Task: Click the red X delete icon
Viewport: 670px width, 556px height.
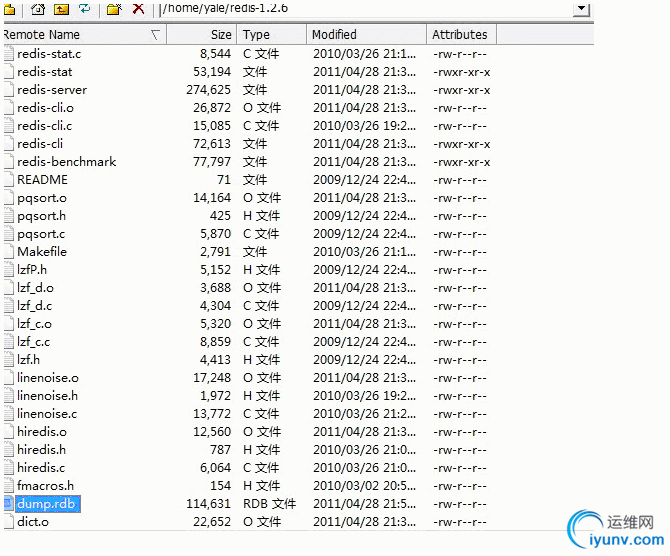Action: click(138, 9)
